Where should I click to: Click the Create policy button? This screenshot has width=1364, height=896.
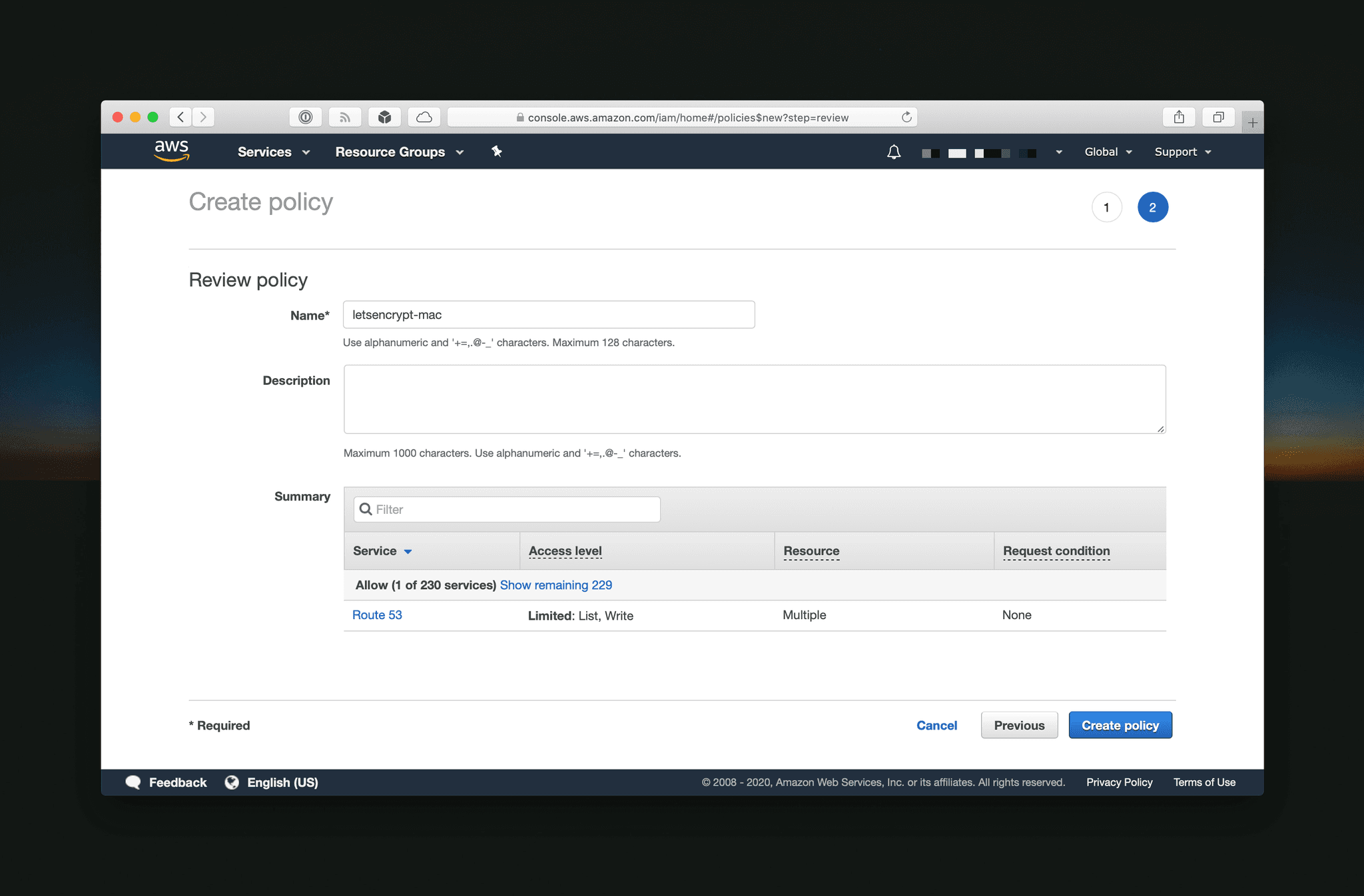click(1120, 725)
